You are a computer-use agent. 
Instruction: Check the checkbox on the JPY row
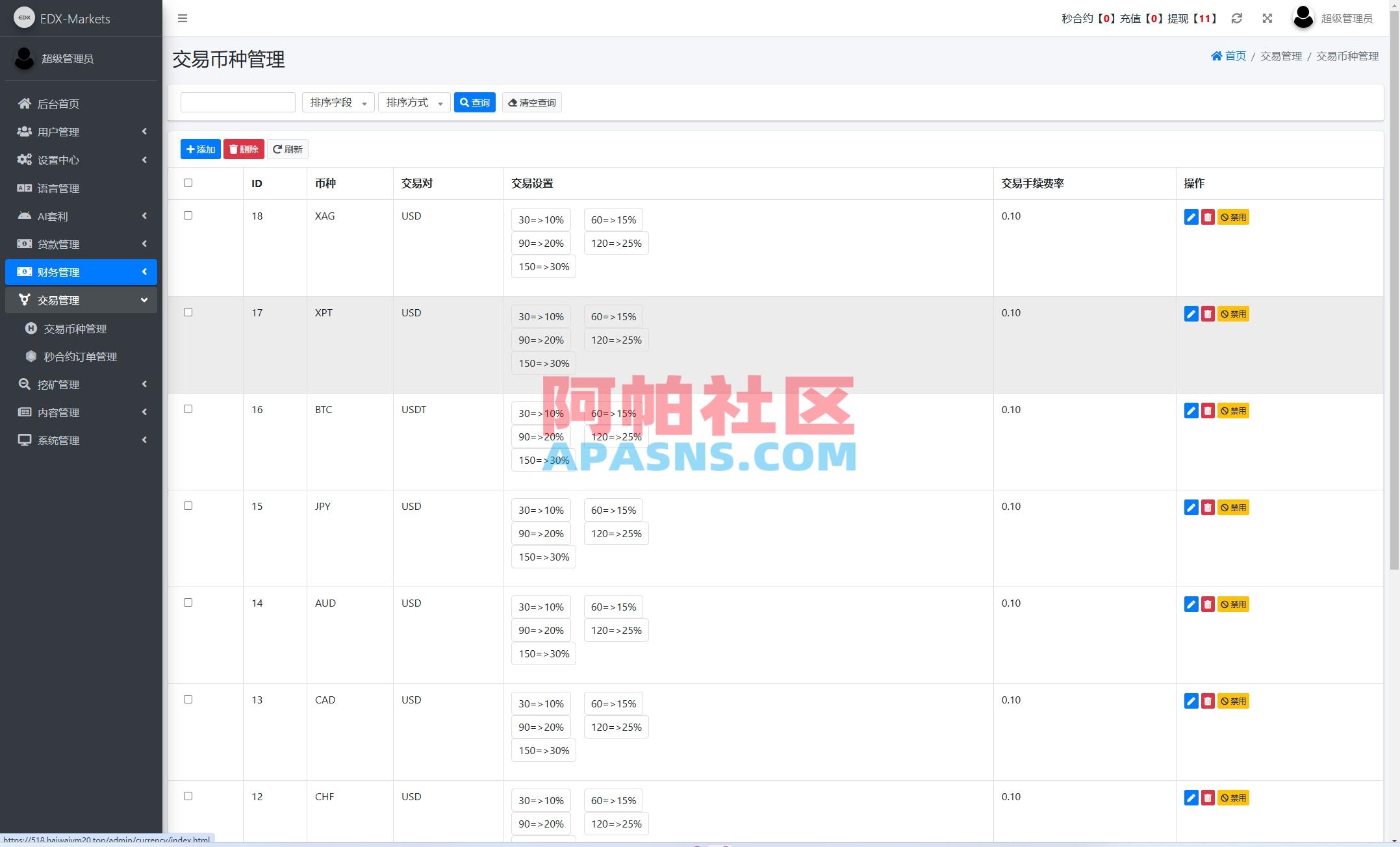(x=188, y=505)
